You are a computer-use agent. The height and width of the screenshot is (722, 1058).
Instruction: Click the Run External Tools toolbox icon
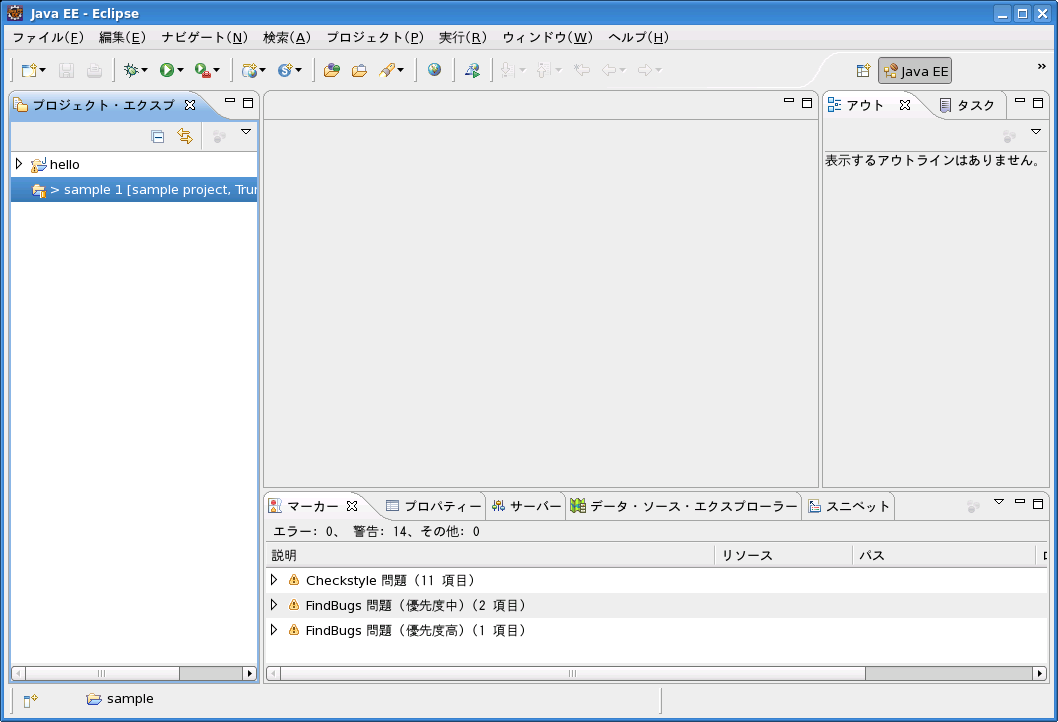click(202, 70)
